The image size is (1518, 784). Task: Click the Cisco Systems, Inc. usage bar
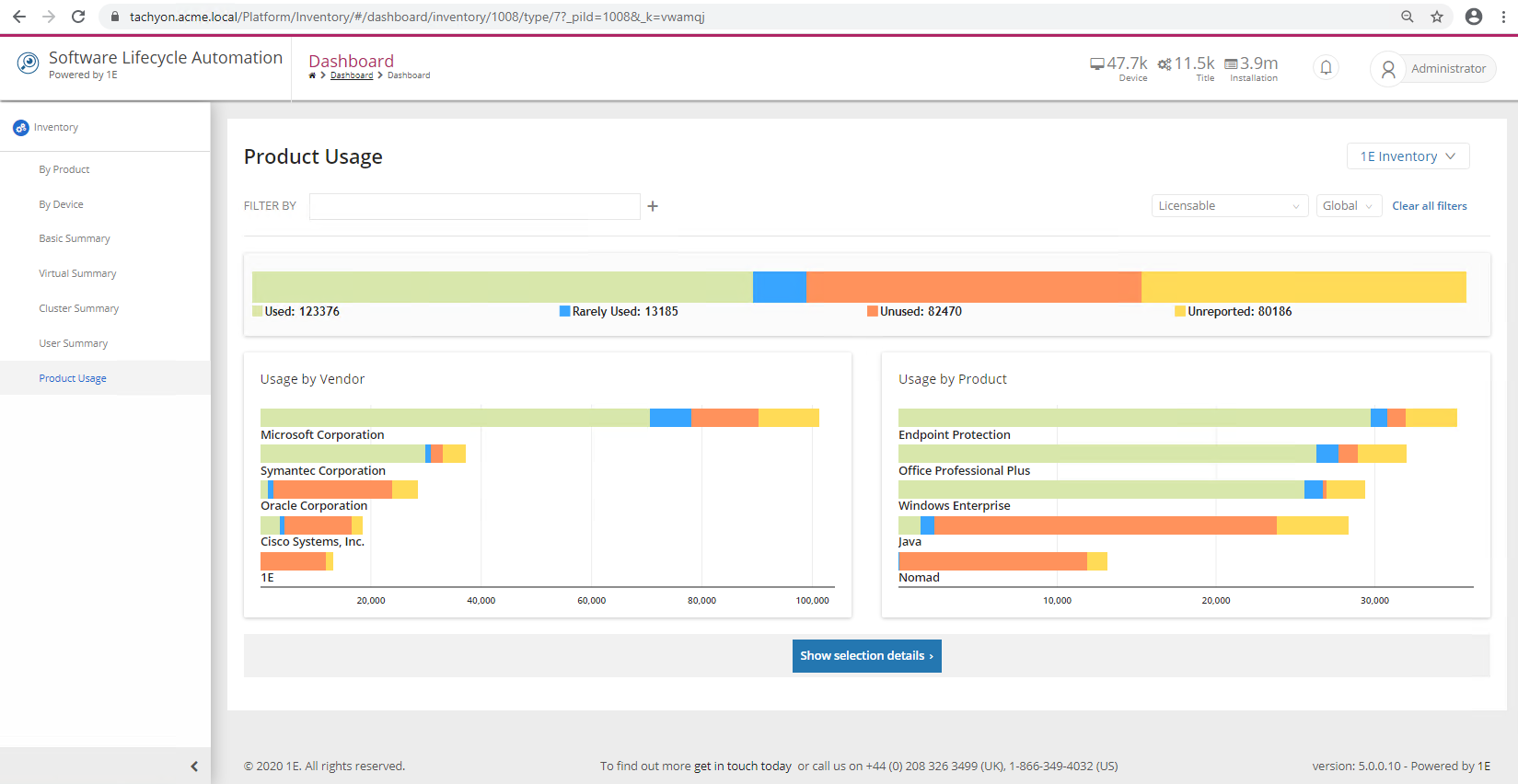coord(311,525)
